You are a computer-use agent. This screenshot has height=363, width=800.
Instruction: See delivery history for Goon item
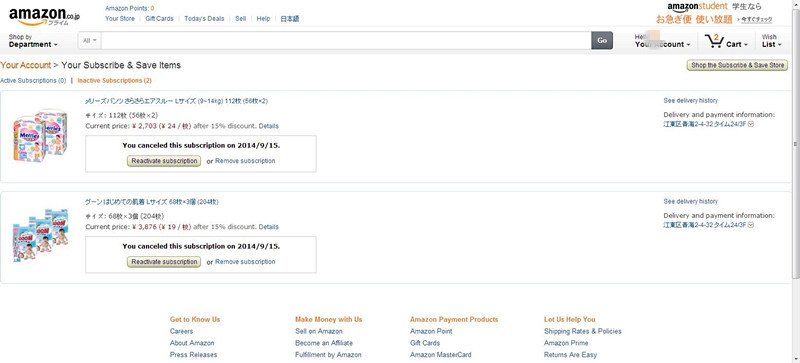pos(690,201)
